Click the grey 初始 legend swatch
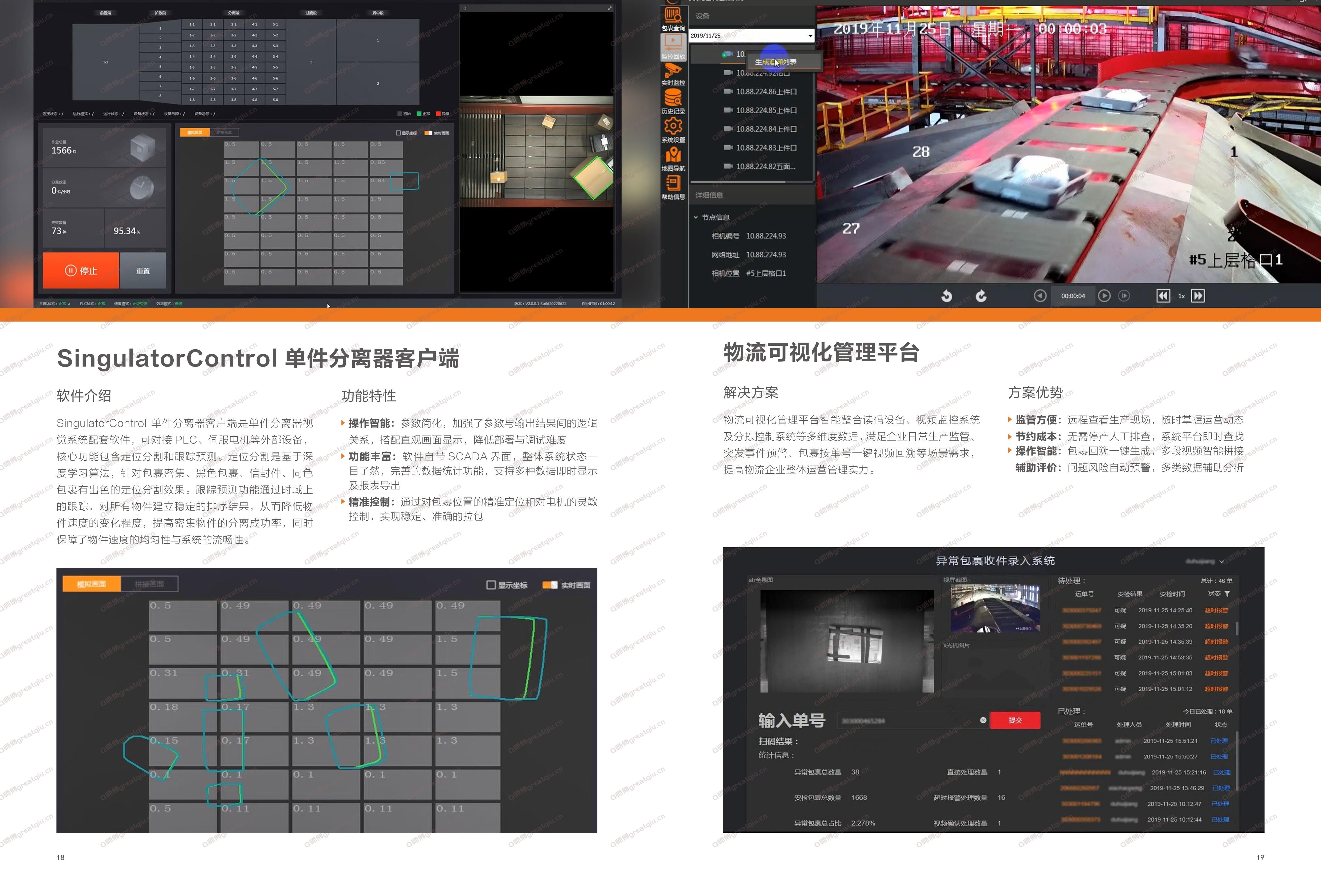Viewport: 1321px width, 896px height. 399,114
